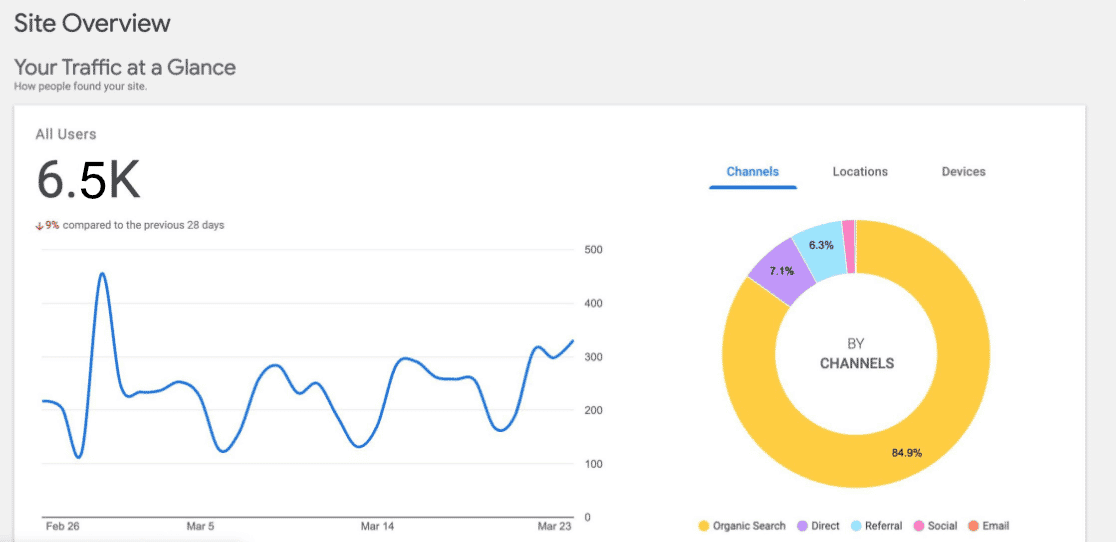Viewport: 1116px width, 542px height.
Task: Click the 500 y-axis value
Action: click(x=594, y=250)
